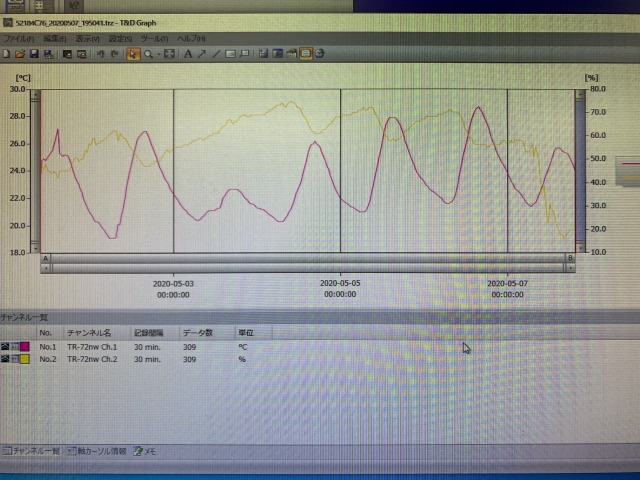Open the zoom tool dropdown arrow
The height and width of the screenshot is (480, 640).
159,54
